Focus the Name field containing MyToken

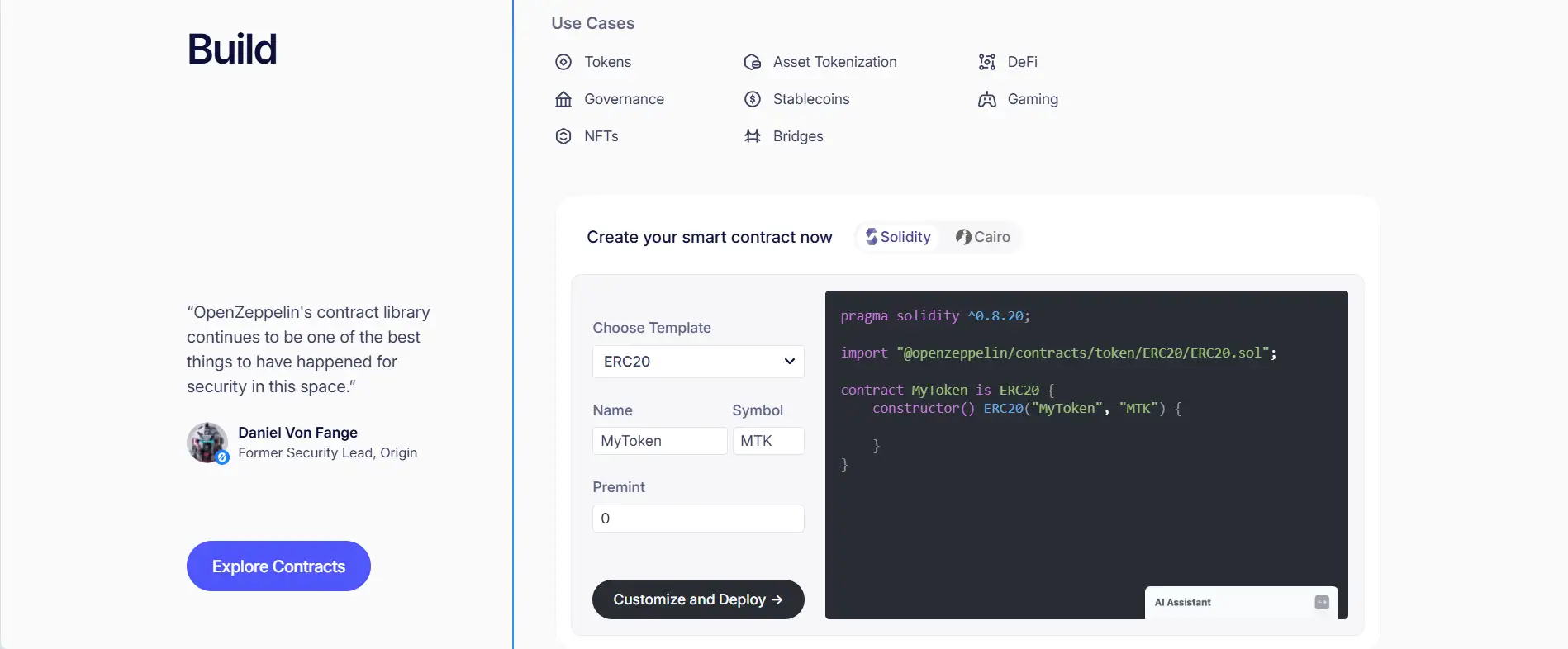(x=659, y=441)
